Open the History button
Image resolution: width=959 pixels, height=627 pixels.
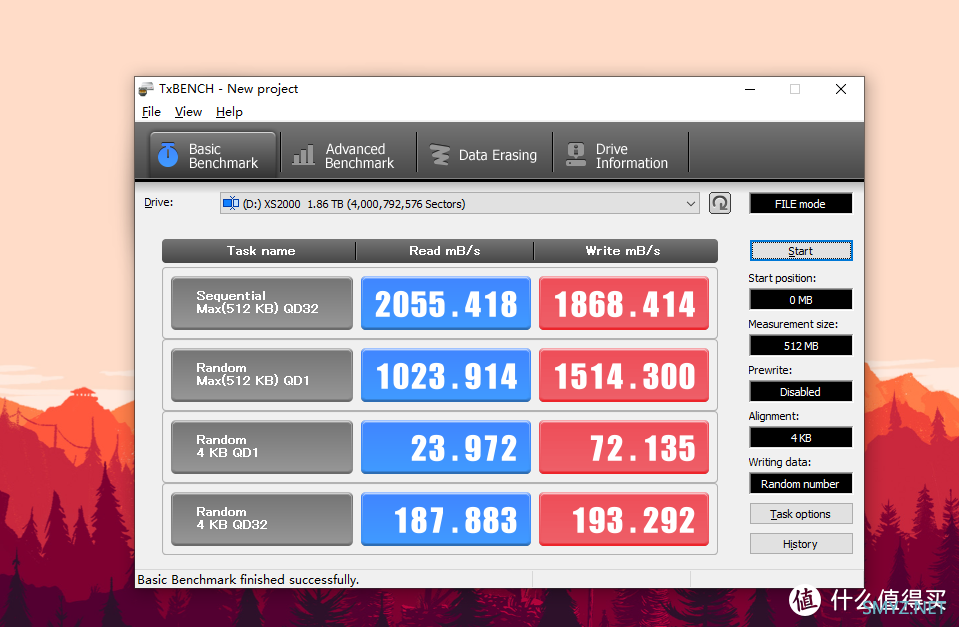(801, 544)
